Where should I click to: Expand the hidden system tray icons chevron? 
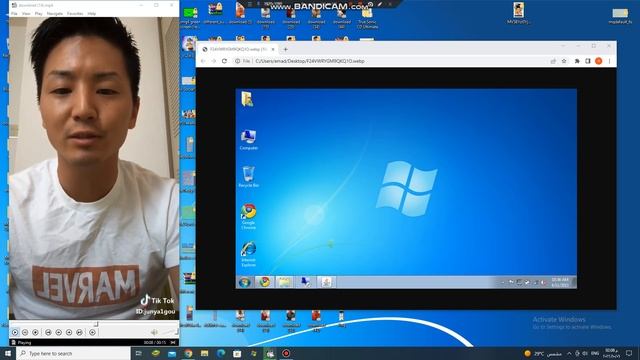point(569,353)
